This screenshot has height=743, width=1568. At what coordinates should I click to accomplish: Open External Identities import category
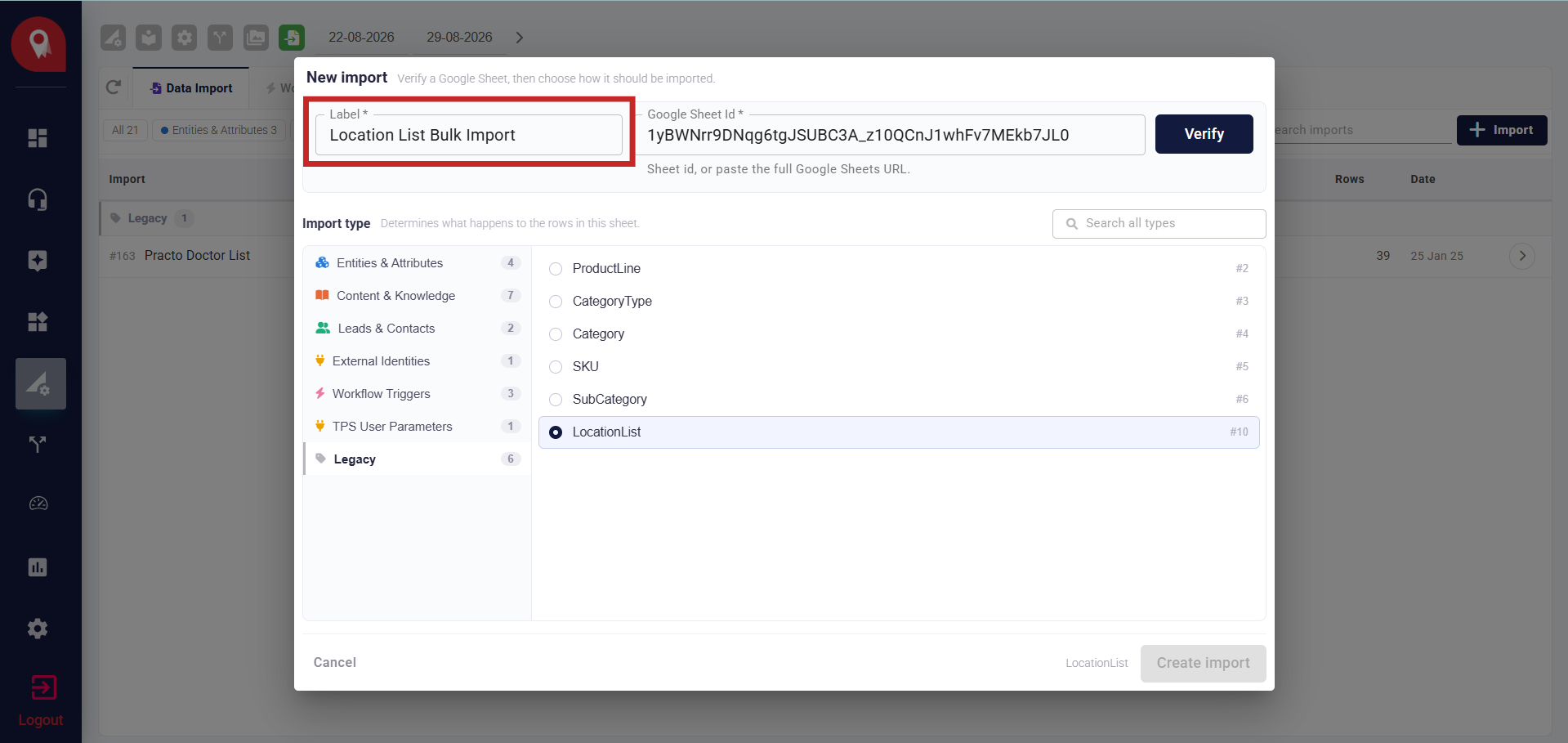[x=417, y=361]
